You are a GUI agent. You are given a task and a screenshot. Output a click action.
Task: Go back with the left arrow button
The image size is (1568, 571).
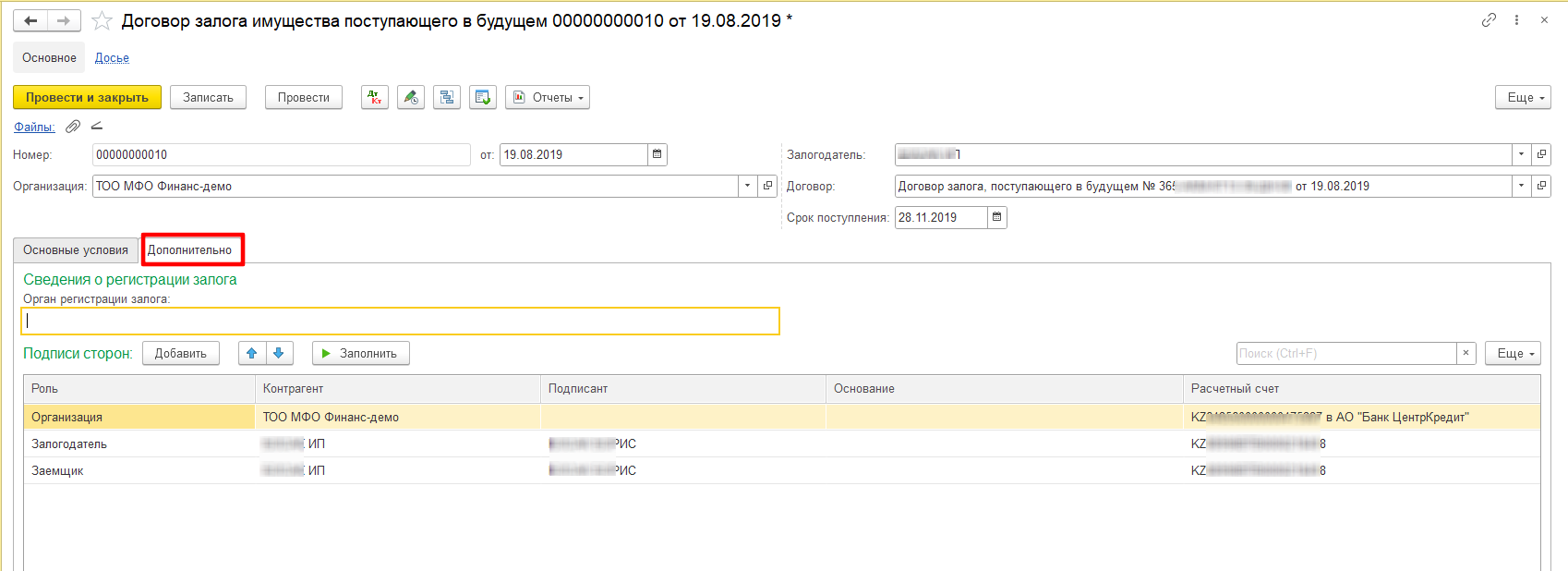pyautogui.click(x=30, y=20)
